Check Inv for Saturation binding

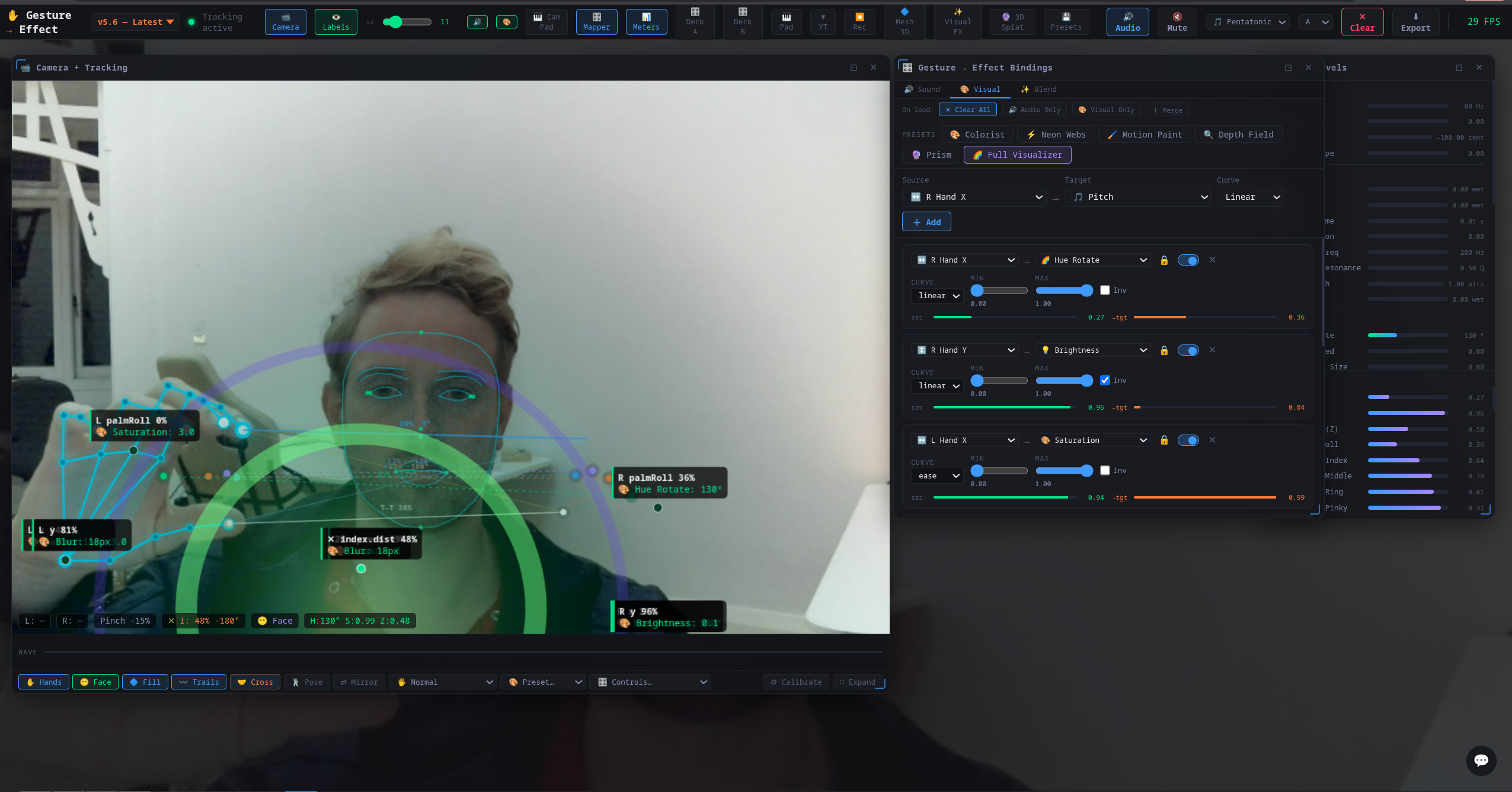tap(1105, 471)
